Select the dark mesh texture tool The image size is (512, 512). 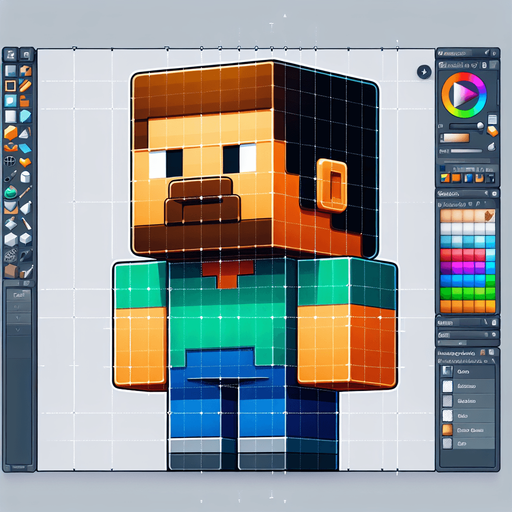(10, 255)
